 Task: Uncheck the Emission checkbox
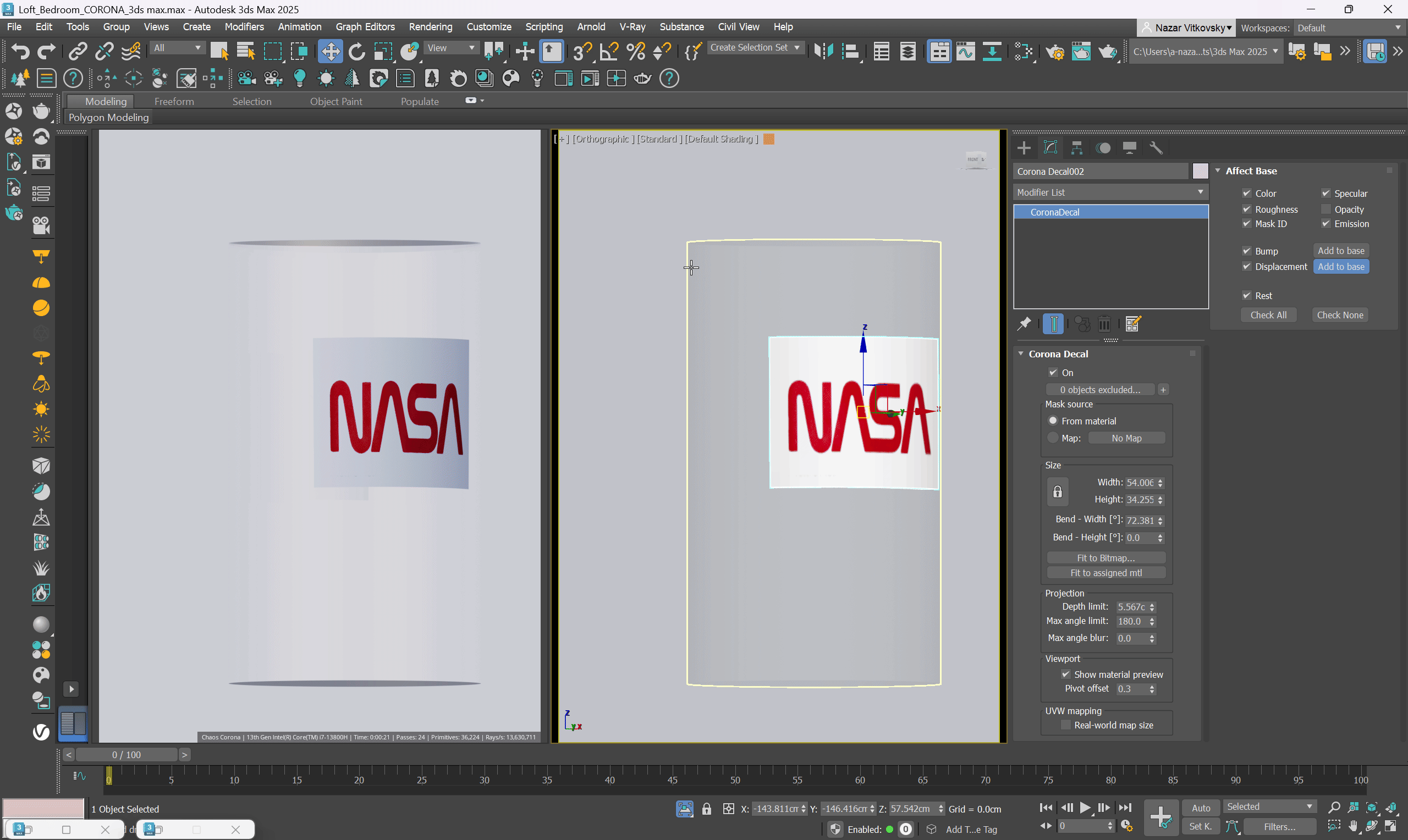[x=1325, y=224]
